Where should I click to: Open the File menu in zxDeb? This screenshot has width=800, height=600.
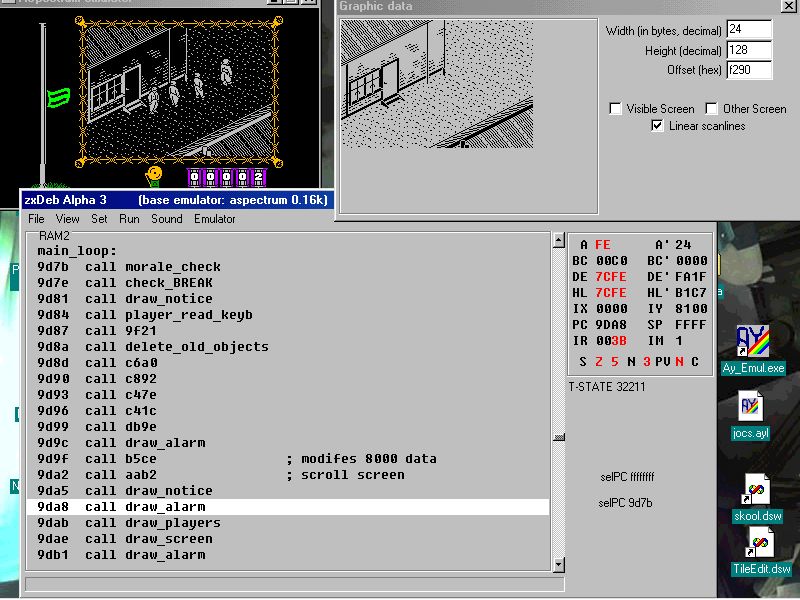tap(36, 219)
